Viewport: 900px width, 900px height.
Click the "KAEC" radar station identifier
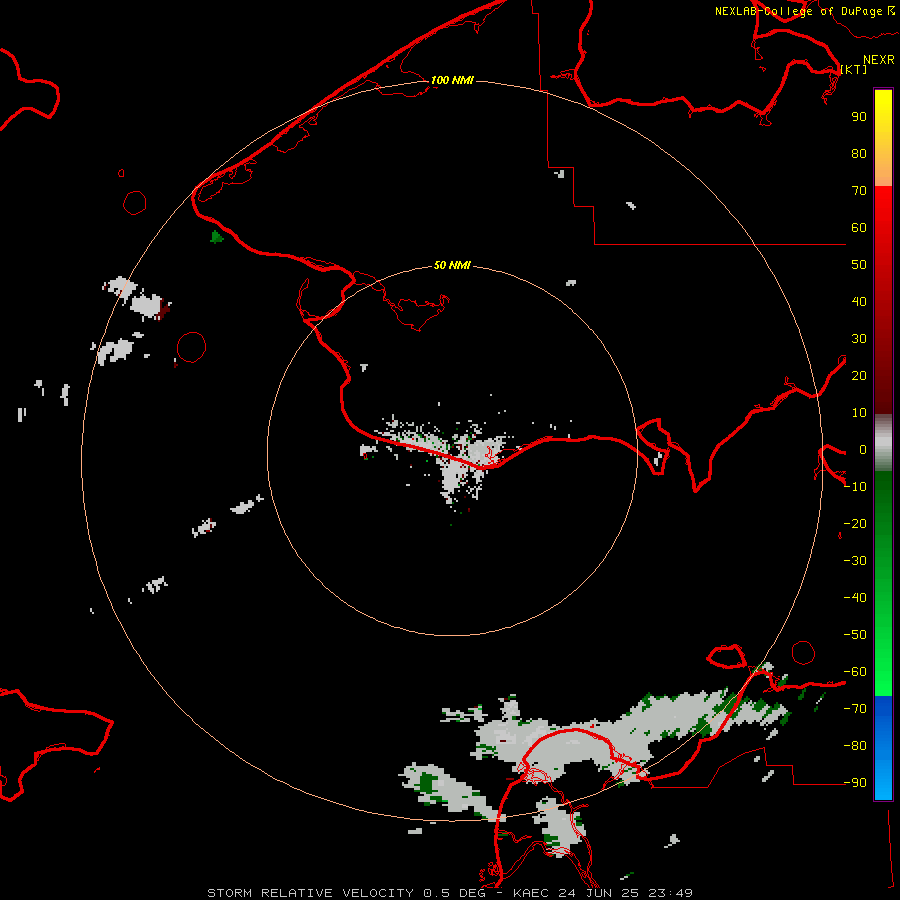[x=533, y=893]
